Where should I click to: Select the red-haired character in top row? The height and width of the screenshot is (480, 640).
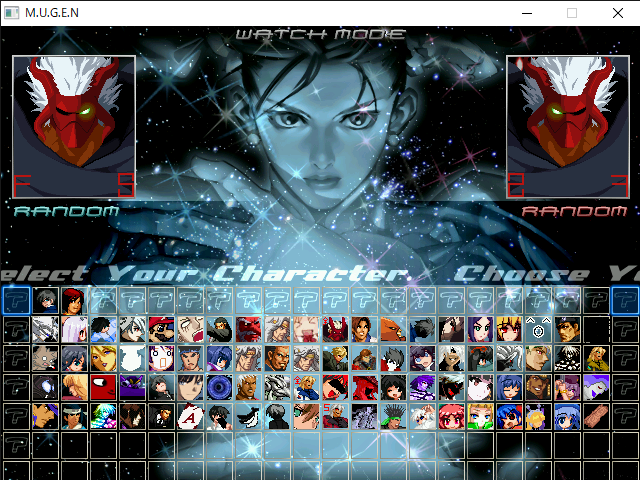(x=74, y=300)
